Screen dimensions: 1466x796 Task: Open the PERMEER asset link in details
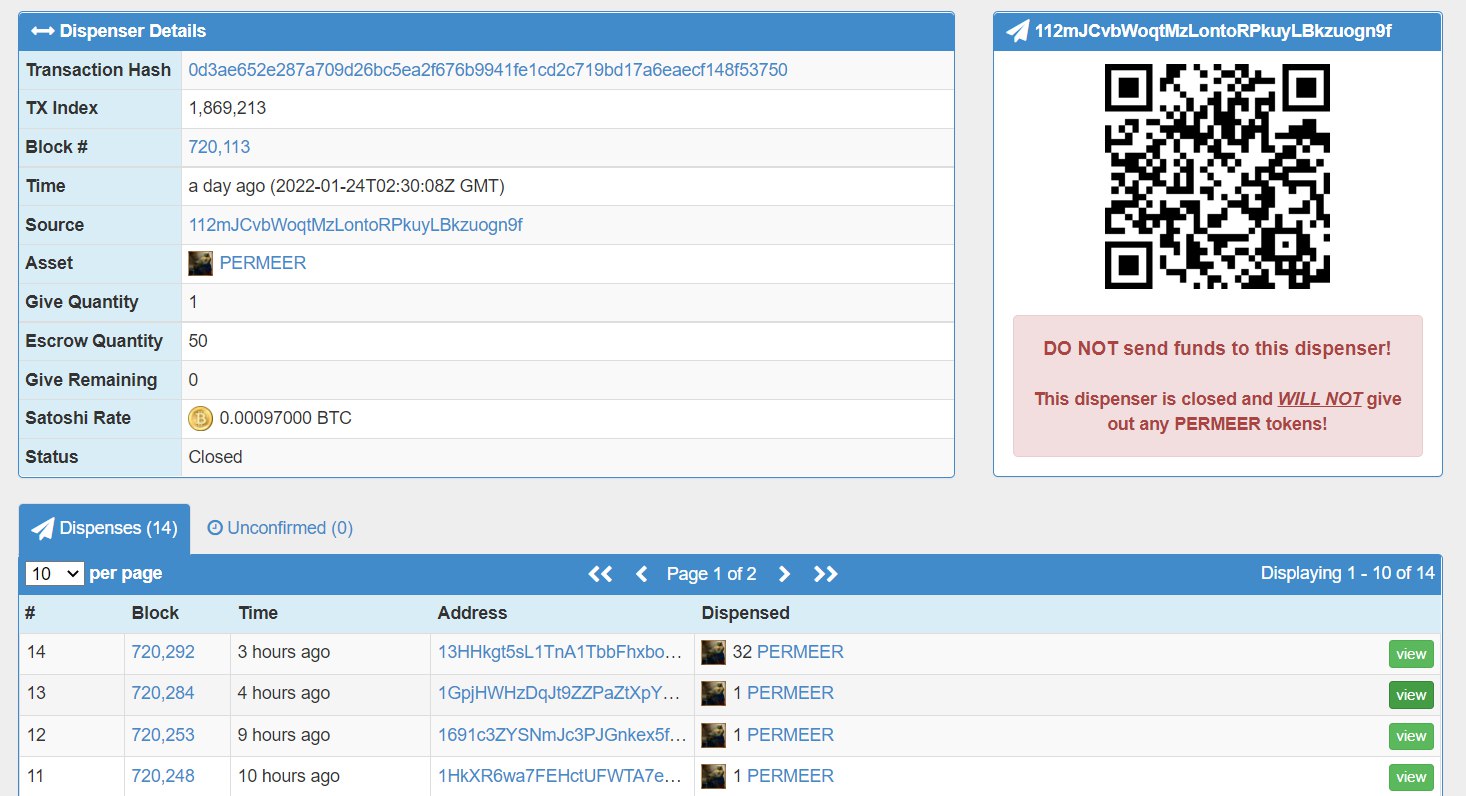[263, 263]
